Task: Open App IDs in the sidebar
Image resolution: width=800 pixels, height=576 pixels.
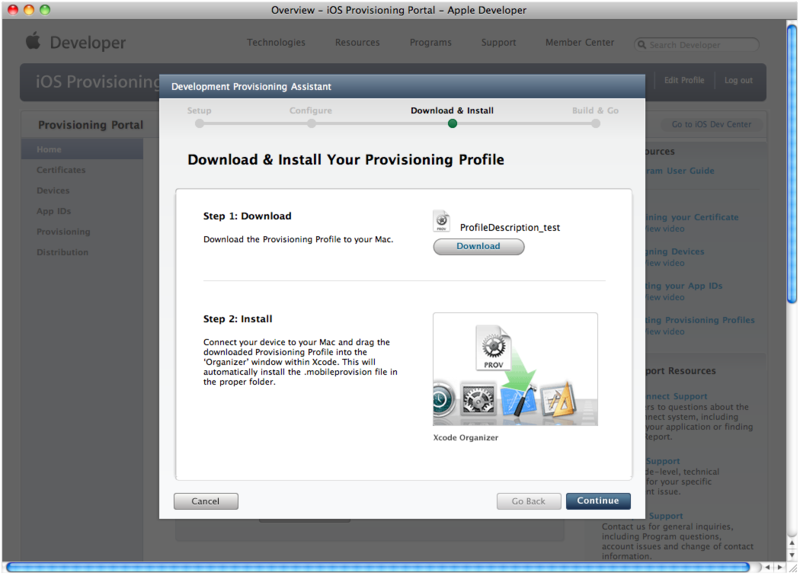Action: [x=54, y=211]
